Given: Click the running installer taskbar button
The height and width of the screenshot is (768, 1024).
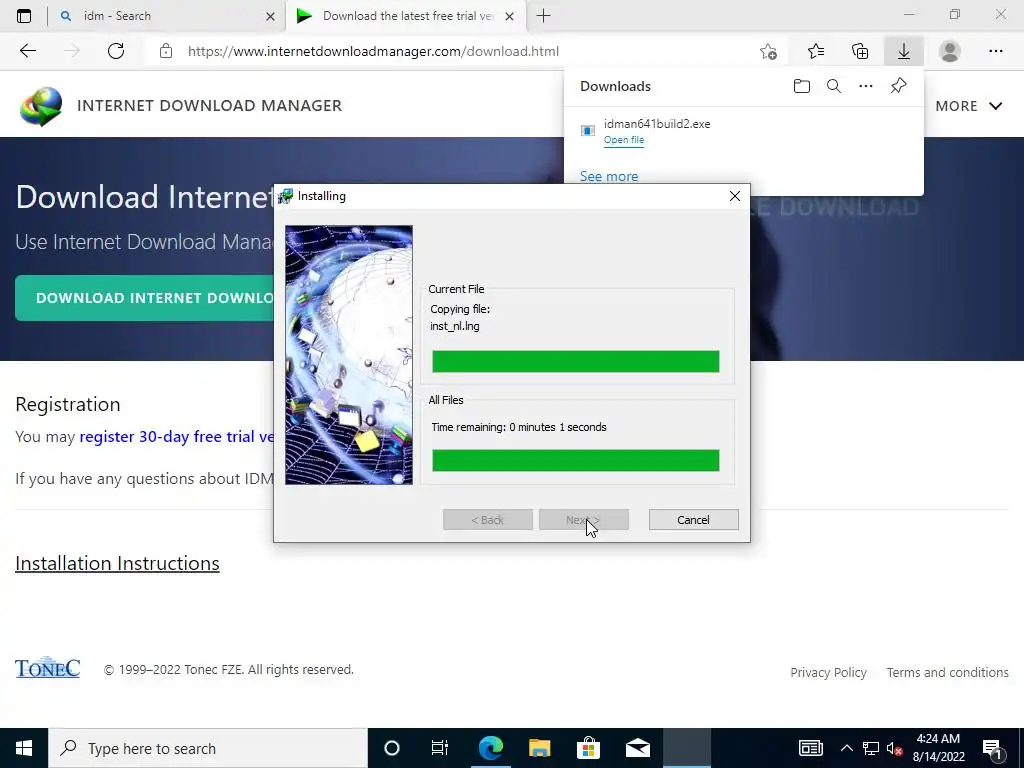Looking at the screenshot, I should (x=687, y=748).
